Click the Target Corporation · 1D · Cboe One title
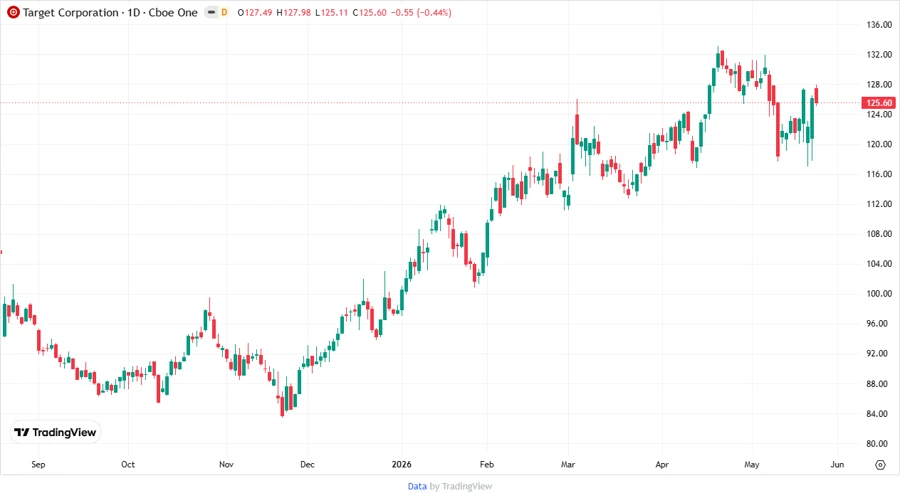This screenshot has height=498, width=900. tap(110, 13)
